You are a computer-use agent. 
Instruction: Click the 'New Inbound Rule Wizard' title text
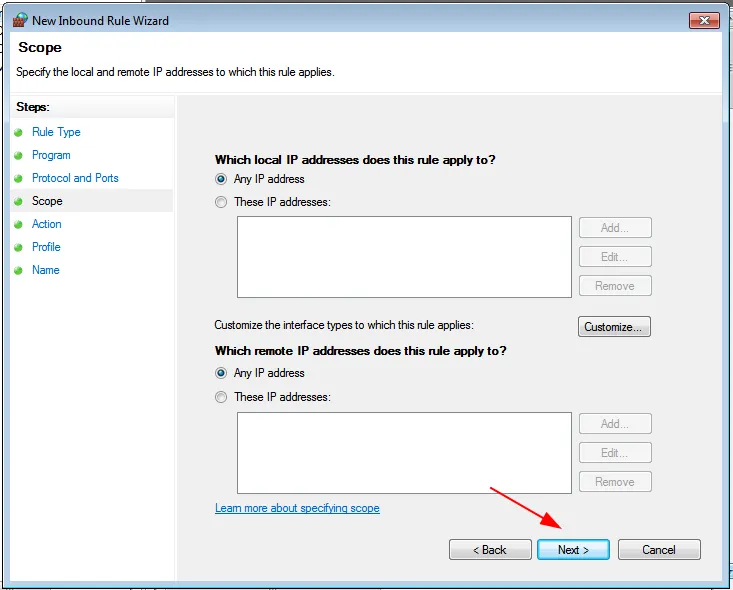click(x=101, y=21)
